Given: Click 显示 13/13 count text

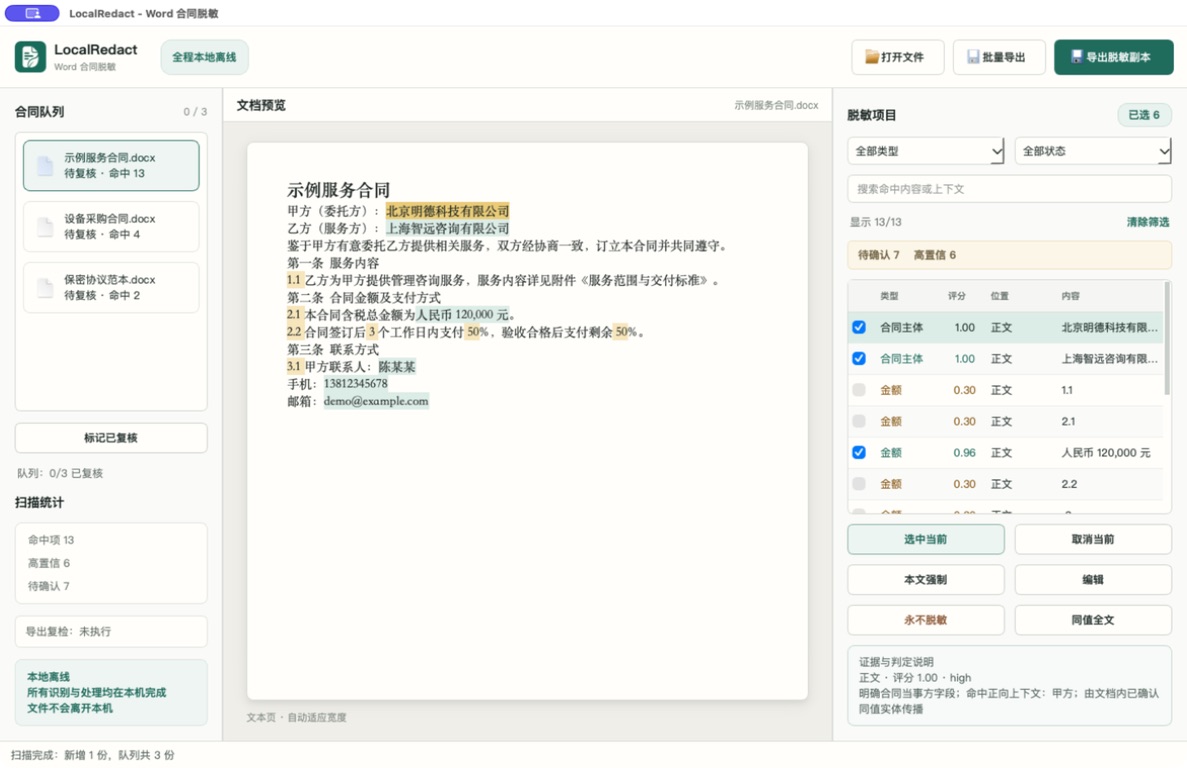Looking at the screenshot, I should pyautogui.click(x=875, y=222).
